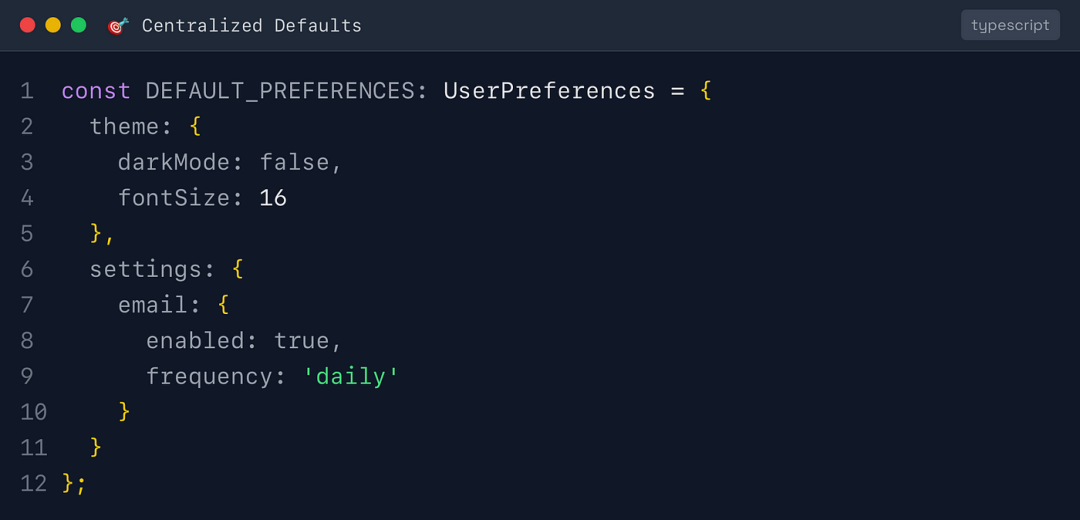
Task: Click line number 1 in the gutter
Action: pos(27,91)
